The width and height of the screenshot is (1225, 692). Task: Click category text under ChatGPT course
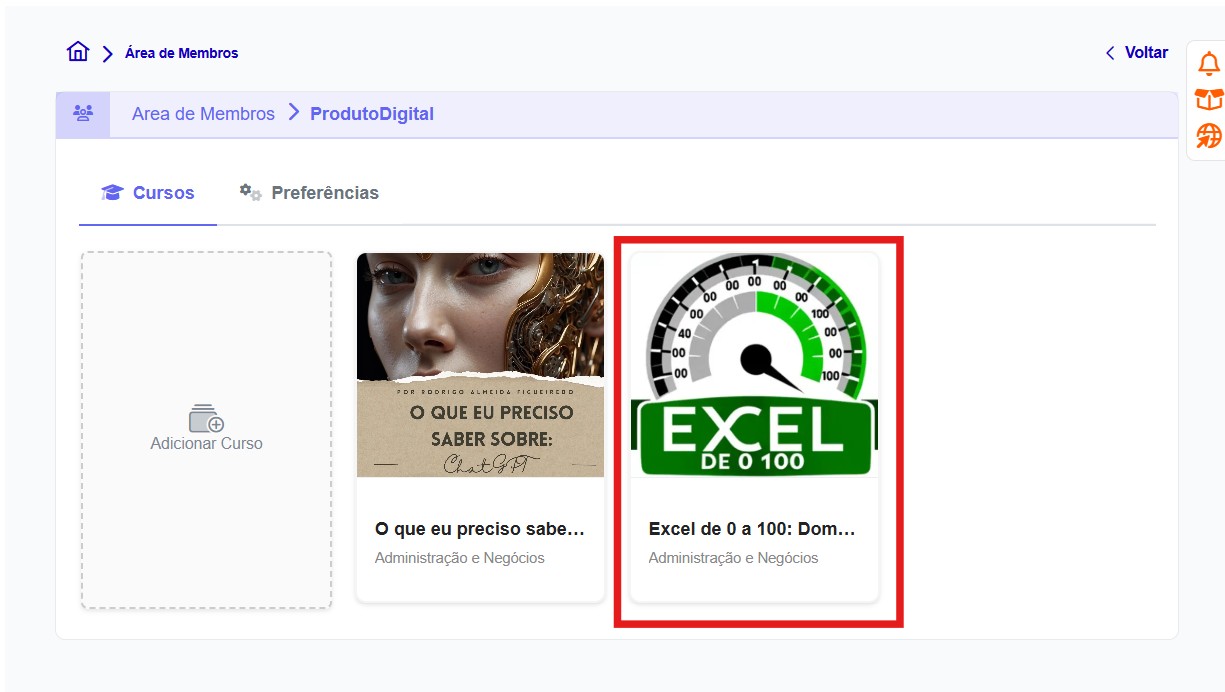coord(459,558)
